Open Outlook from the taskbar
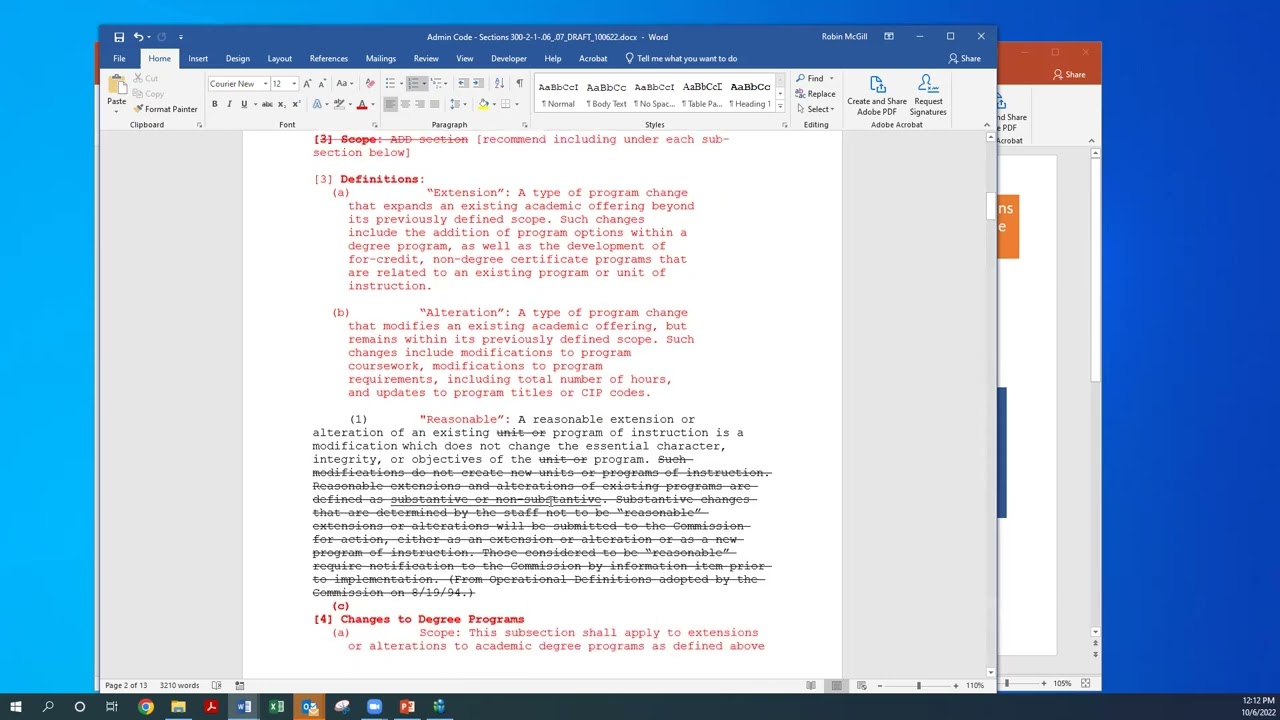Viewport: 1280px width, 720px height. [x=309, y=707]
